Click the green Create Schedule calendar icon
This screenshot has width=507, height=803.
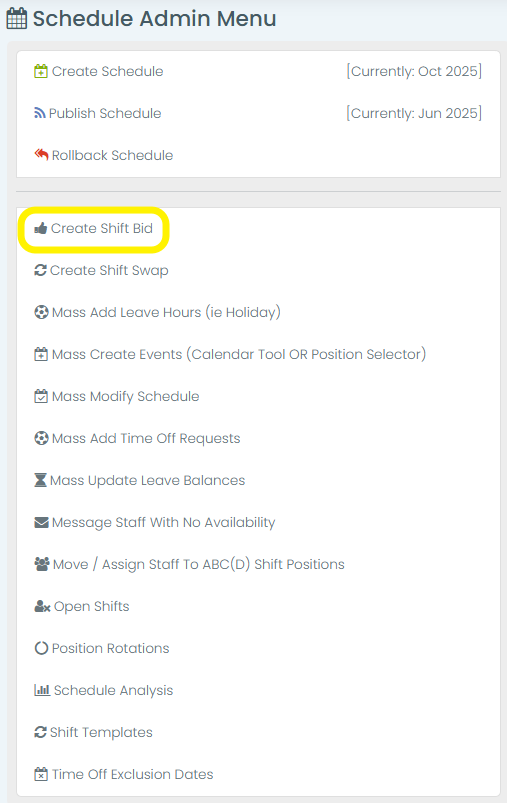pyautogui.click(x=41, y=71)
